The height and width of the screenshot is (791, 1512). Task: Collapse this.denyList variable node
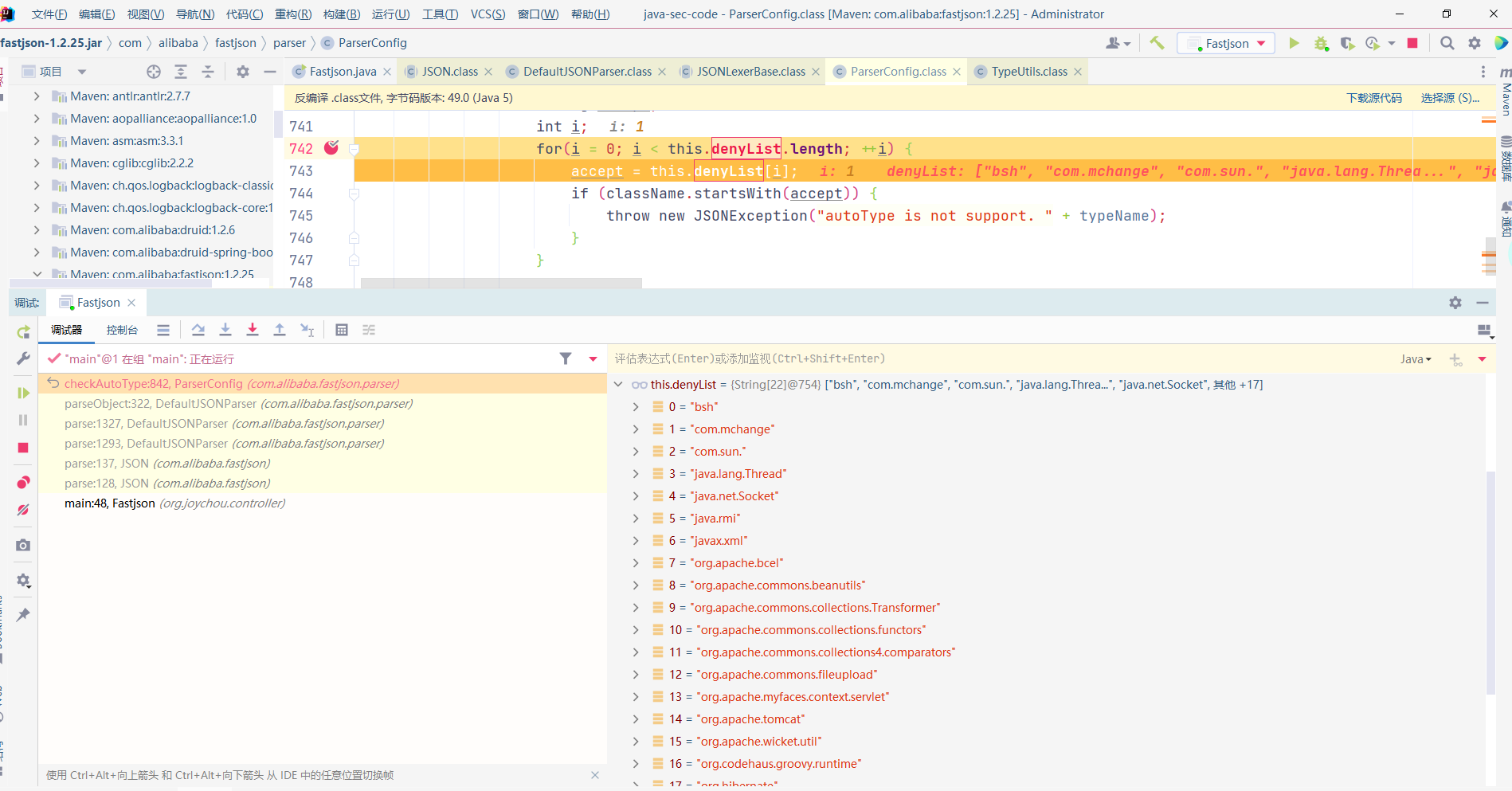[618, 384]
